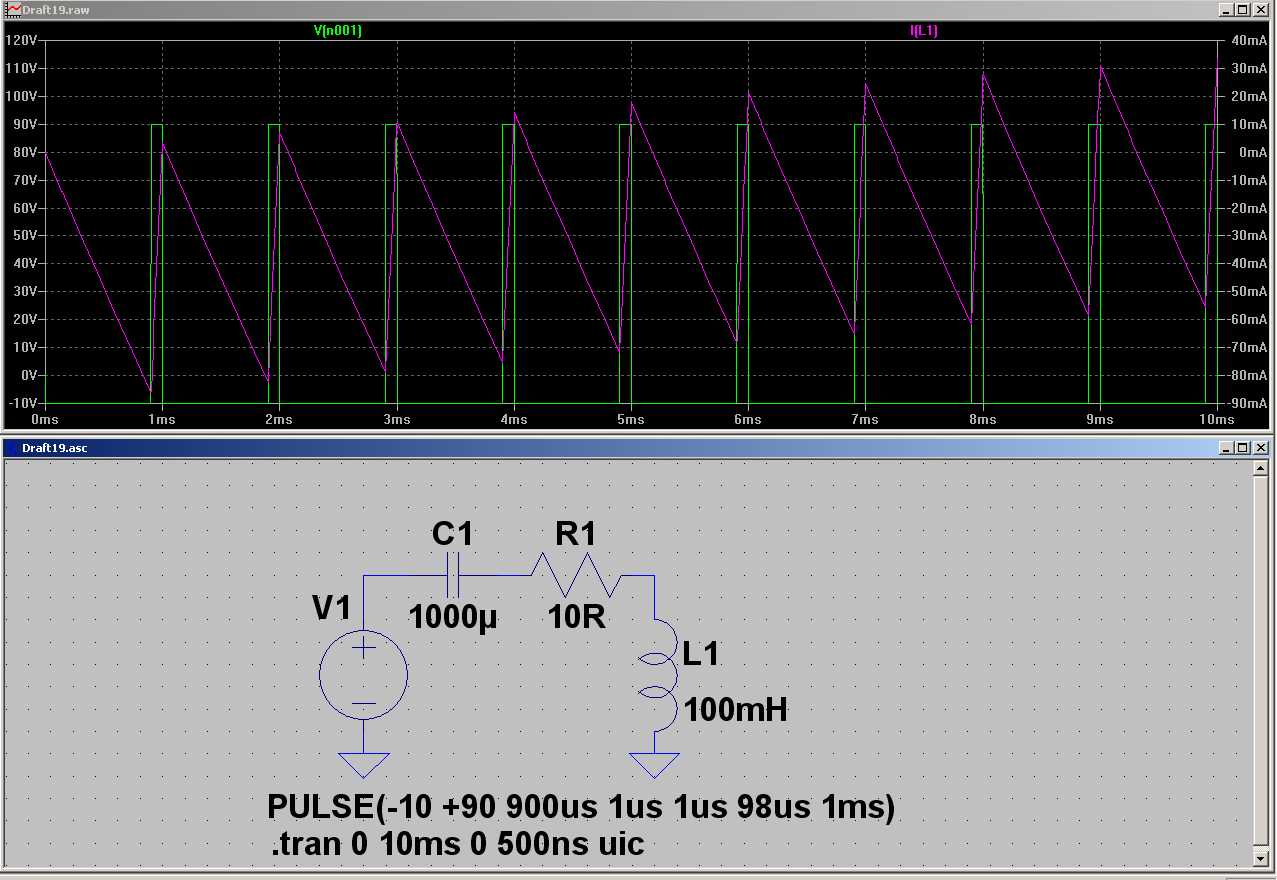This screenshot has width=1277, height=880.
Task: Click the 10ms time axis label
Action: [x=1216, y=420]
